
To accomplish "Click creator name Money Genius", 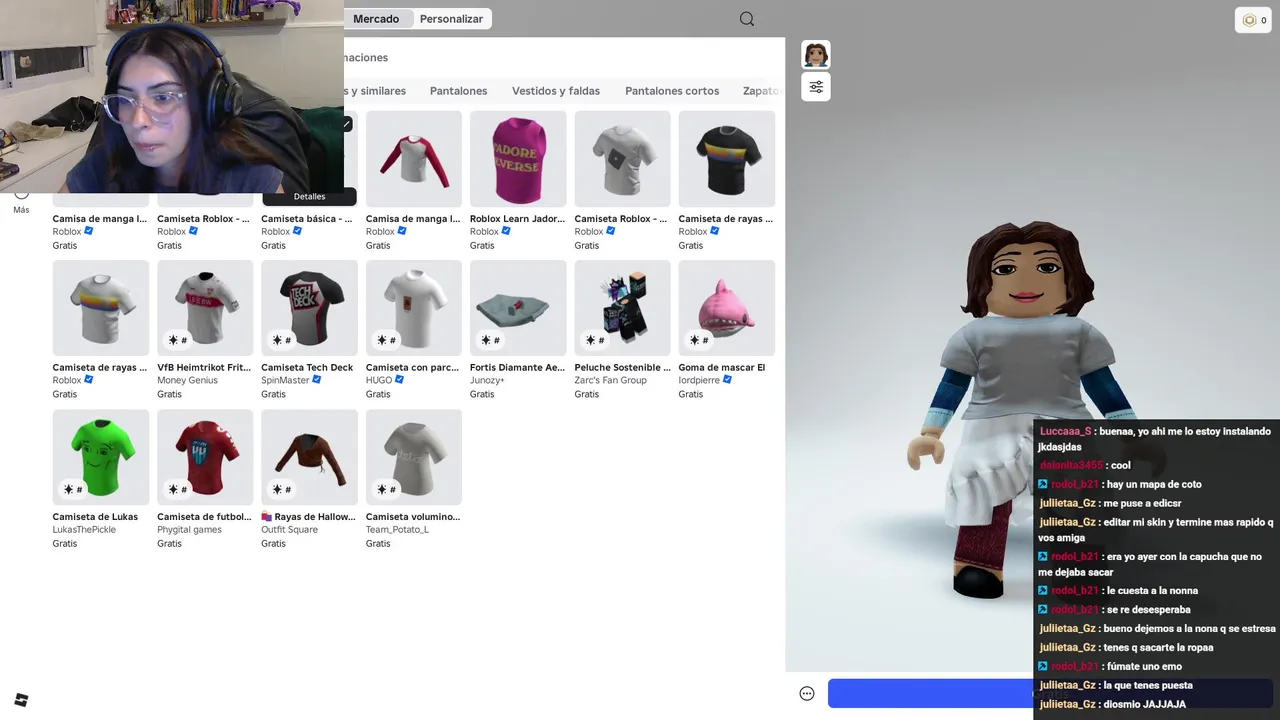I will point(187,380).
